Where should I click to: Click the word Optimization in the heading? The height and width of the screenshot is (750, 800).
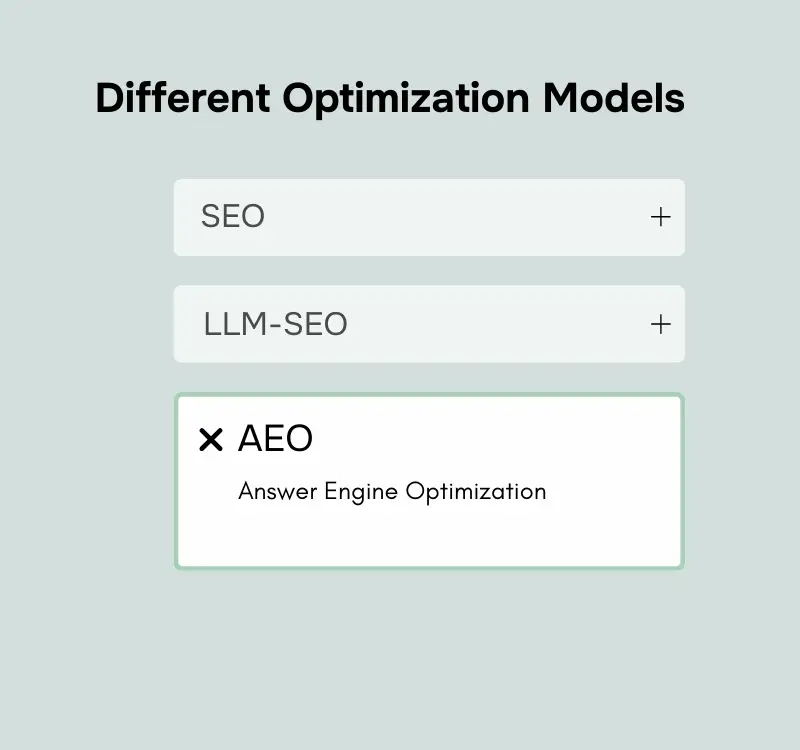406,98
